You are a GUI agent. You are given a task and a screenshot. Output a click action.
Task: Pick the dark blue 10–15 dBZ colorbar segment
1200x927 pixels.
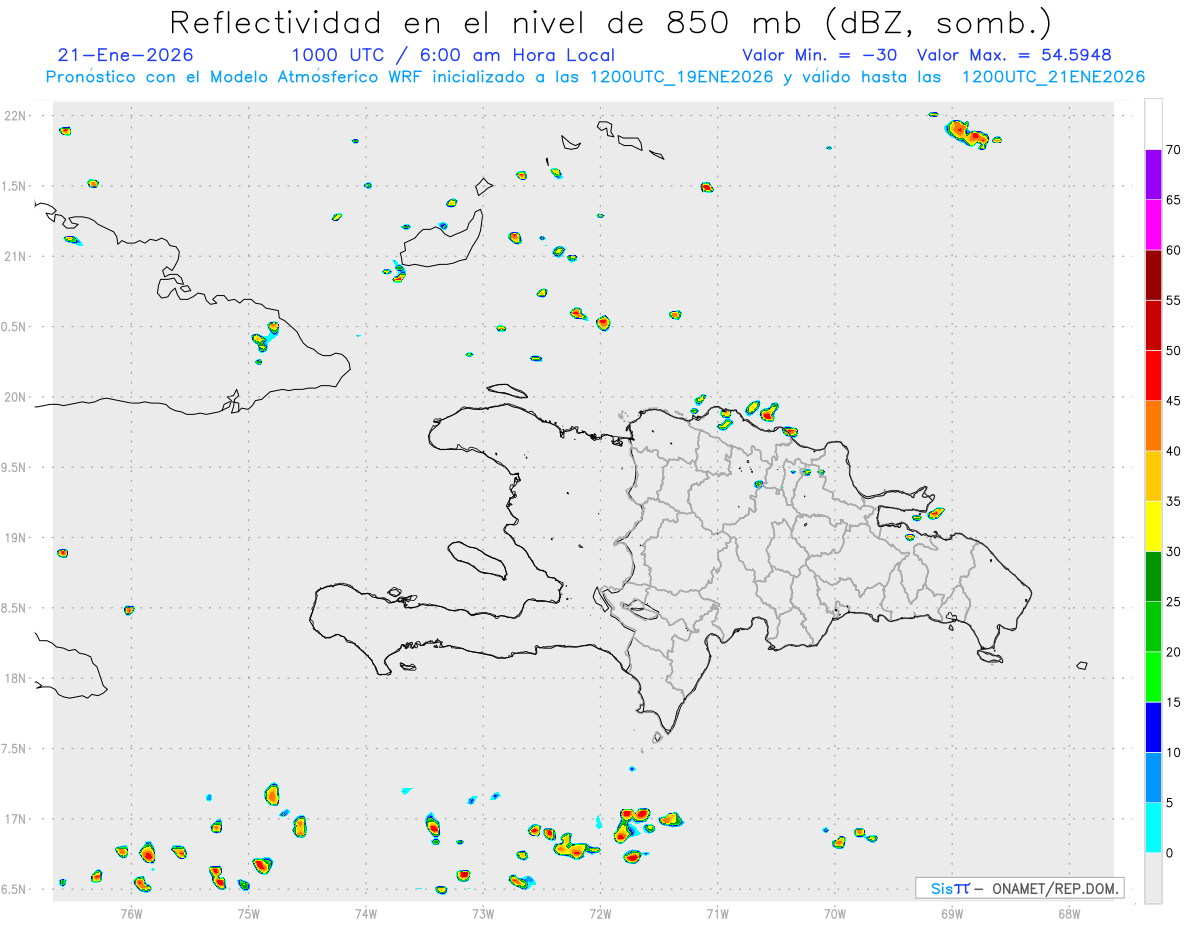click(x=1153, y=727)
